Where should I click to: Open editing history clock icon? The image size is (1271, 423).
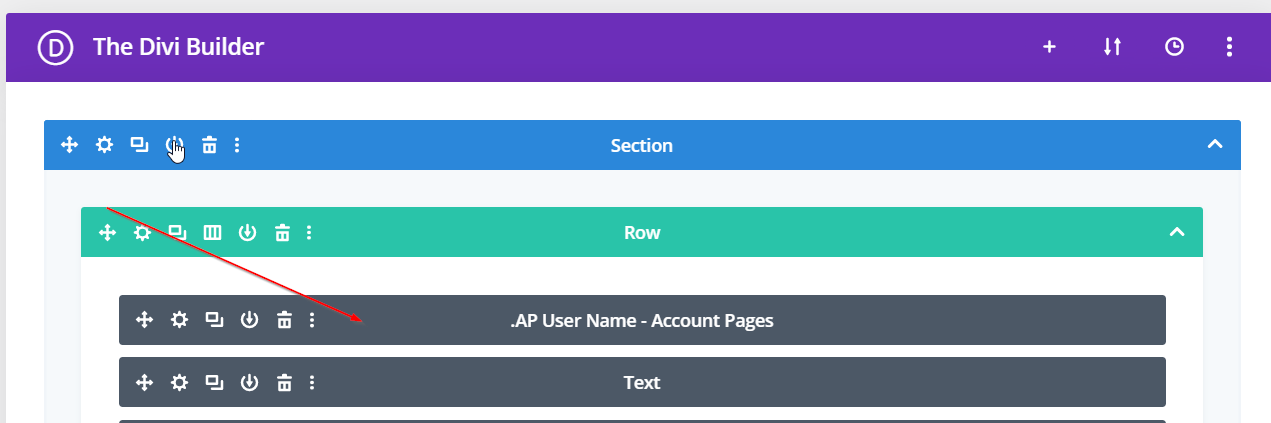[x=1174, y=47]
